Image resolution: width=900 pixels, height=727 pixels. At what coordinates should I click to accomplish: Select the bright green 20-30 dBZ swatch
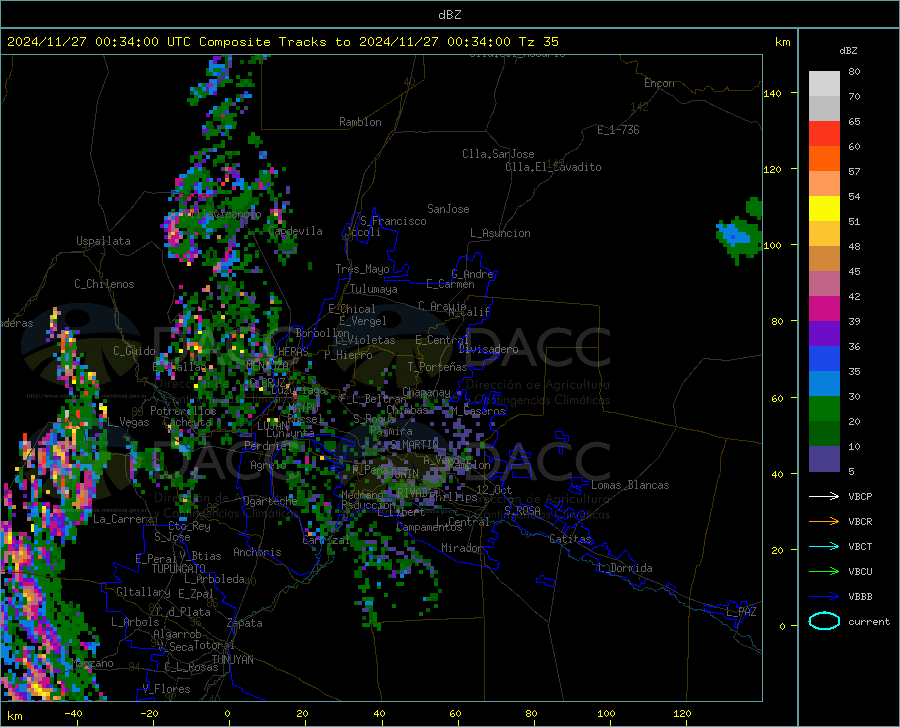tap(824, 409)
